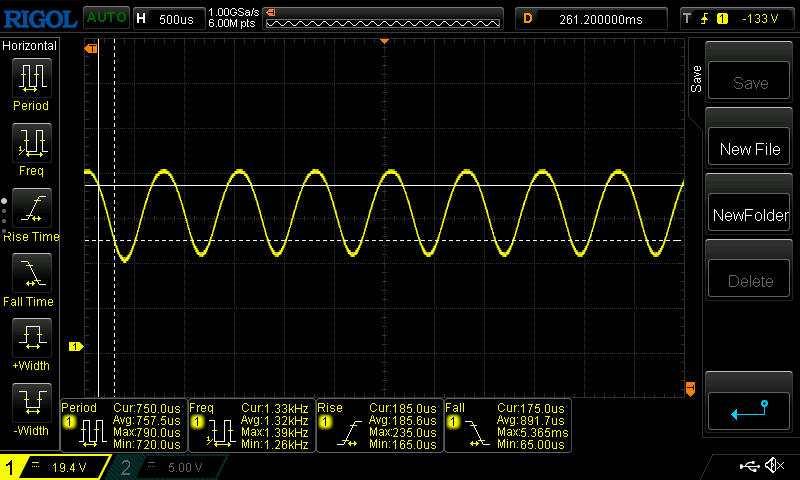Open the Save menu side tab
The image size is (800, 480).
pos(696,79)
